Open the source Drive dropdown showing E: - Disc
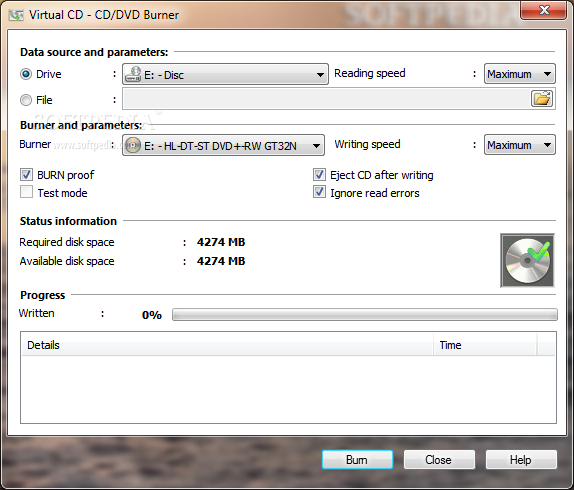 pyautogui.click(x=225, y=74)
